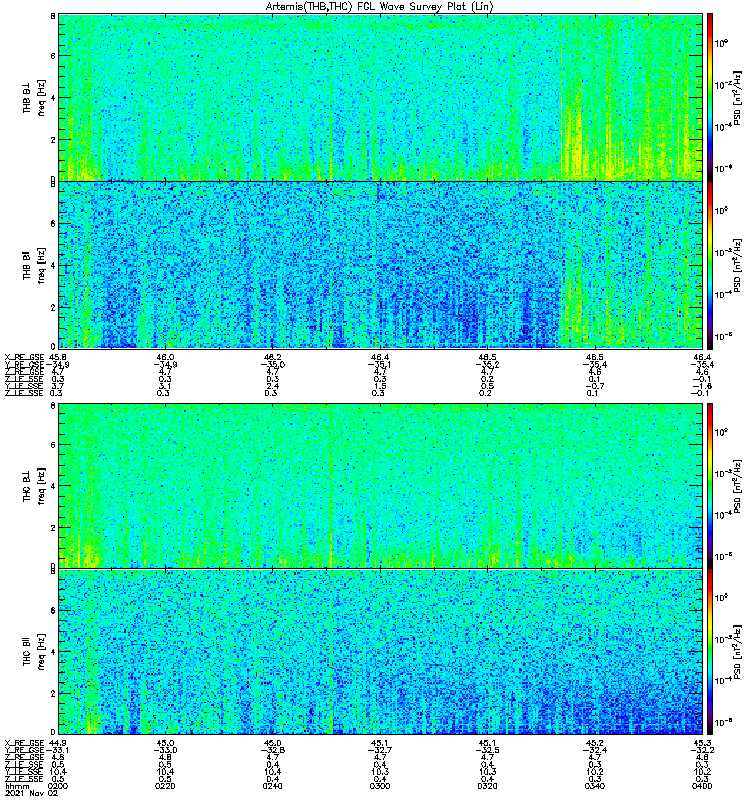Click the PSD [nT²/Hz] label of THC B-perpendicular panel
This screenshot has width=750, height=800.
tap(738, 486)
